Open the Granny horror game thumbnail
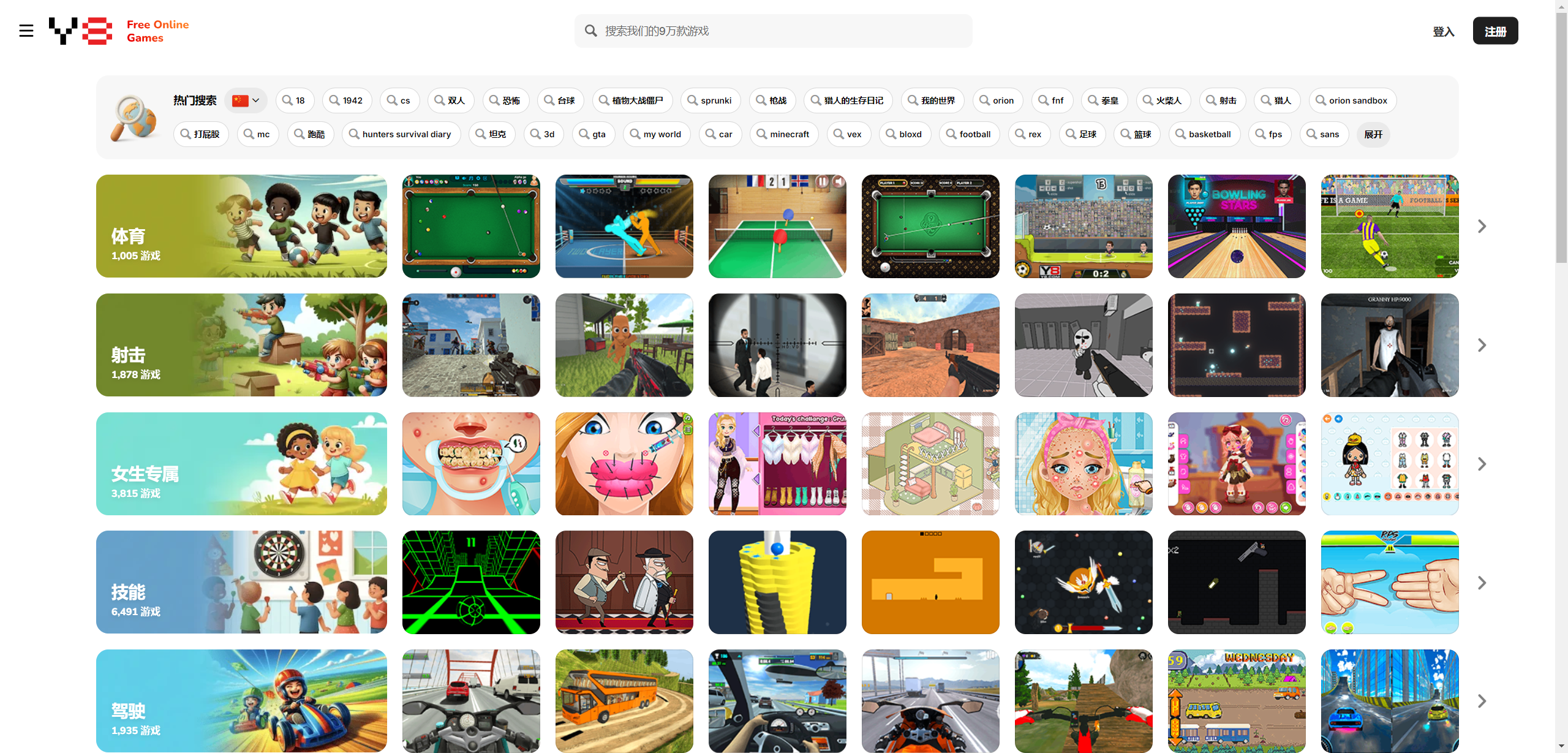Viewport: 1568px width, 753px height. click(1389, 345)
